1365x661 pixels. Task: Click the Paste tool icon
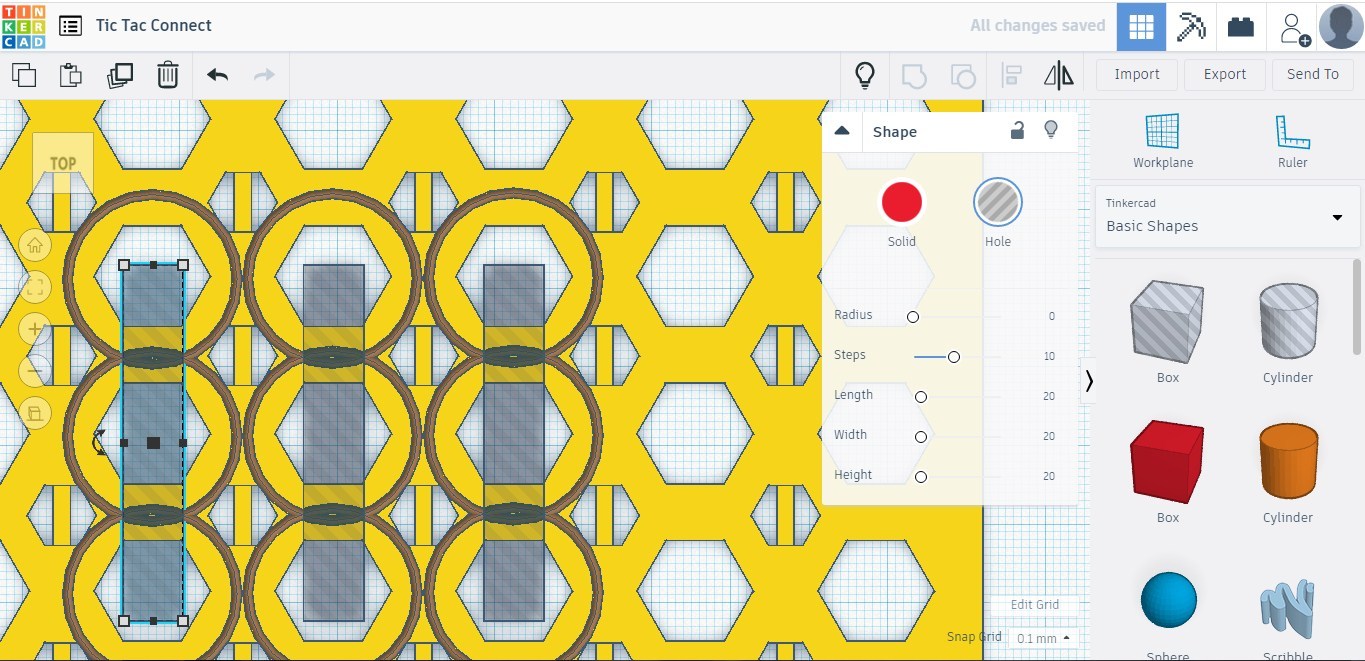click(x=70, y=75)
